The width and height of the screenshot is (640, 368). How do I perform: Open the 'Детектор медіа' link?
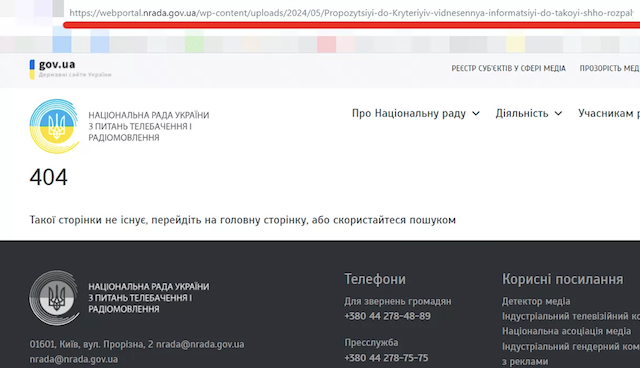tap(536, 301)
